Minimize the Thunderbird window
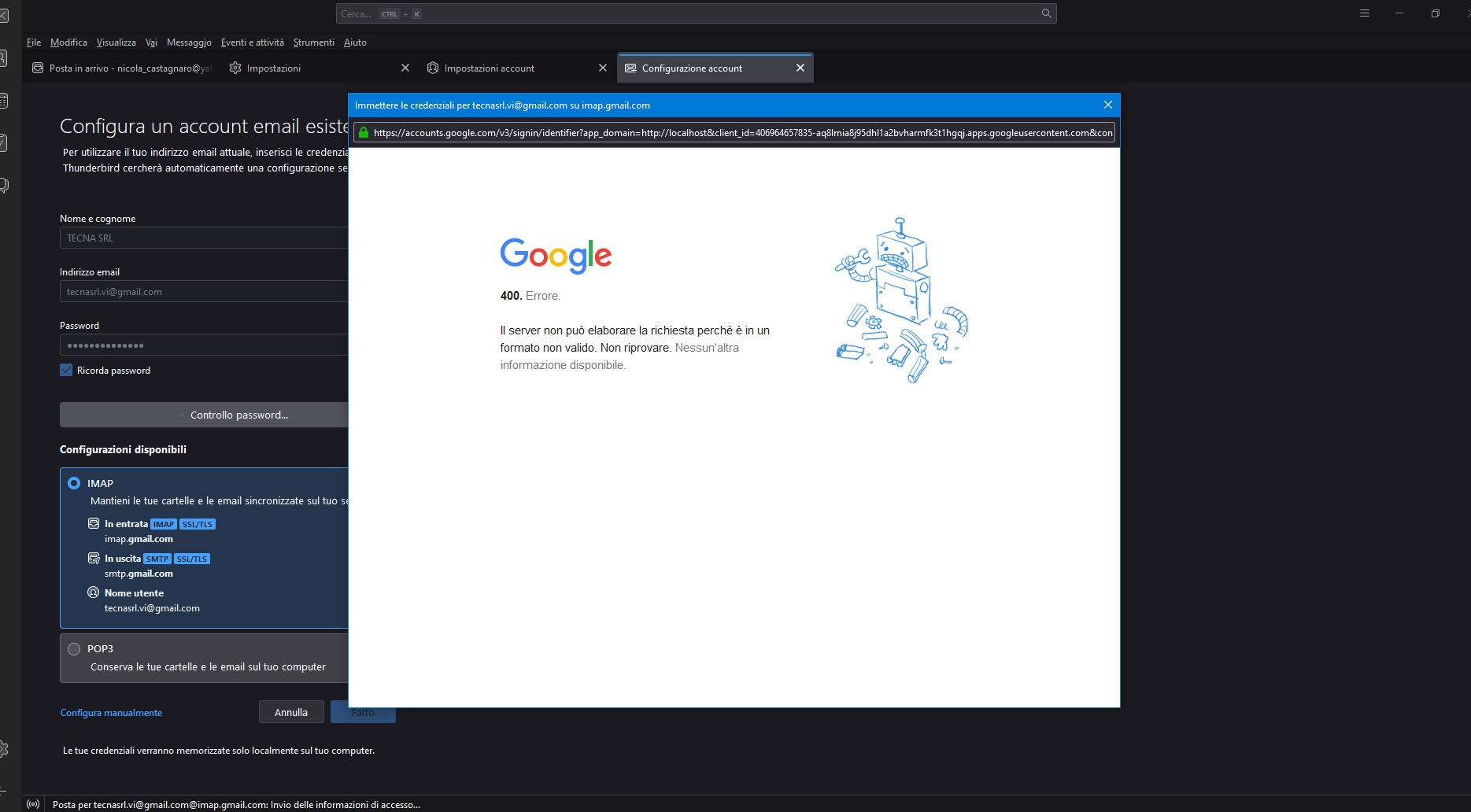 (1399, 13)
